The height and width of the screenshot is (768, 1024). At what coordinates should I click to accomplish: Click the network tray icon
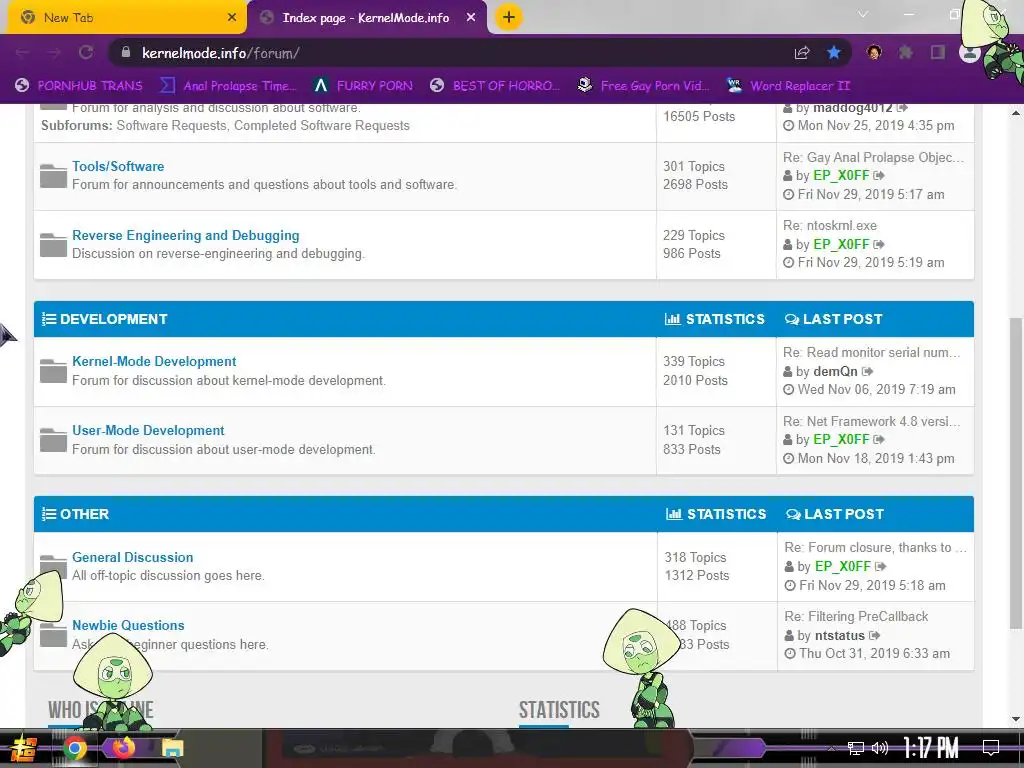click(856, 748)
